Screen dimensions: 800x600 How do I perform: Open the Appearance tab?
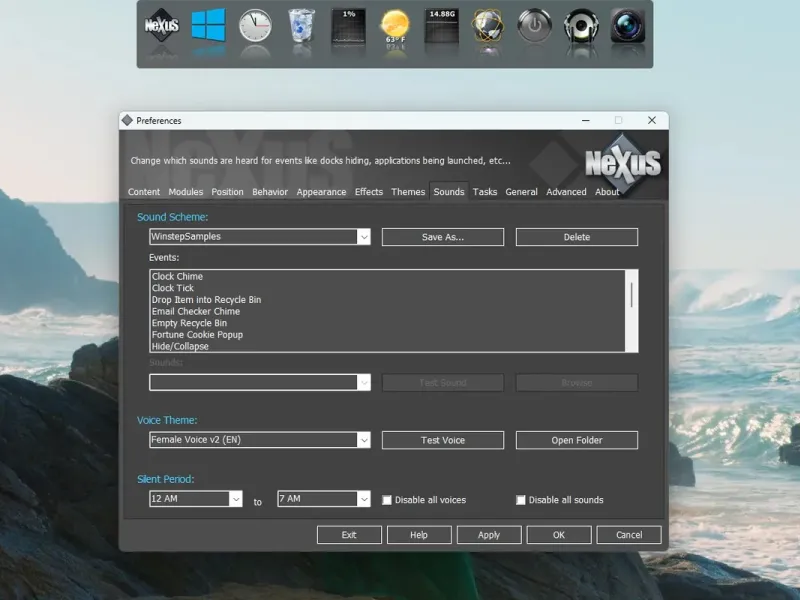[321, 192]
